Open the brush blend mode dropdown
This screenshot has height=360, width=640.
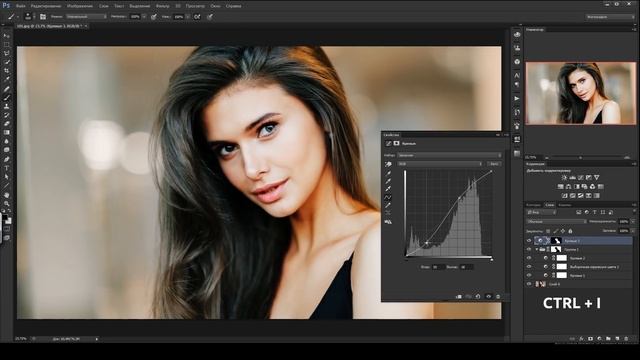[x=86, y=17]
